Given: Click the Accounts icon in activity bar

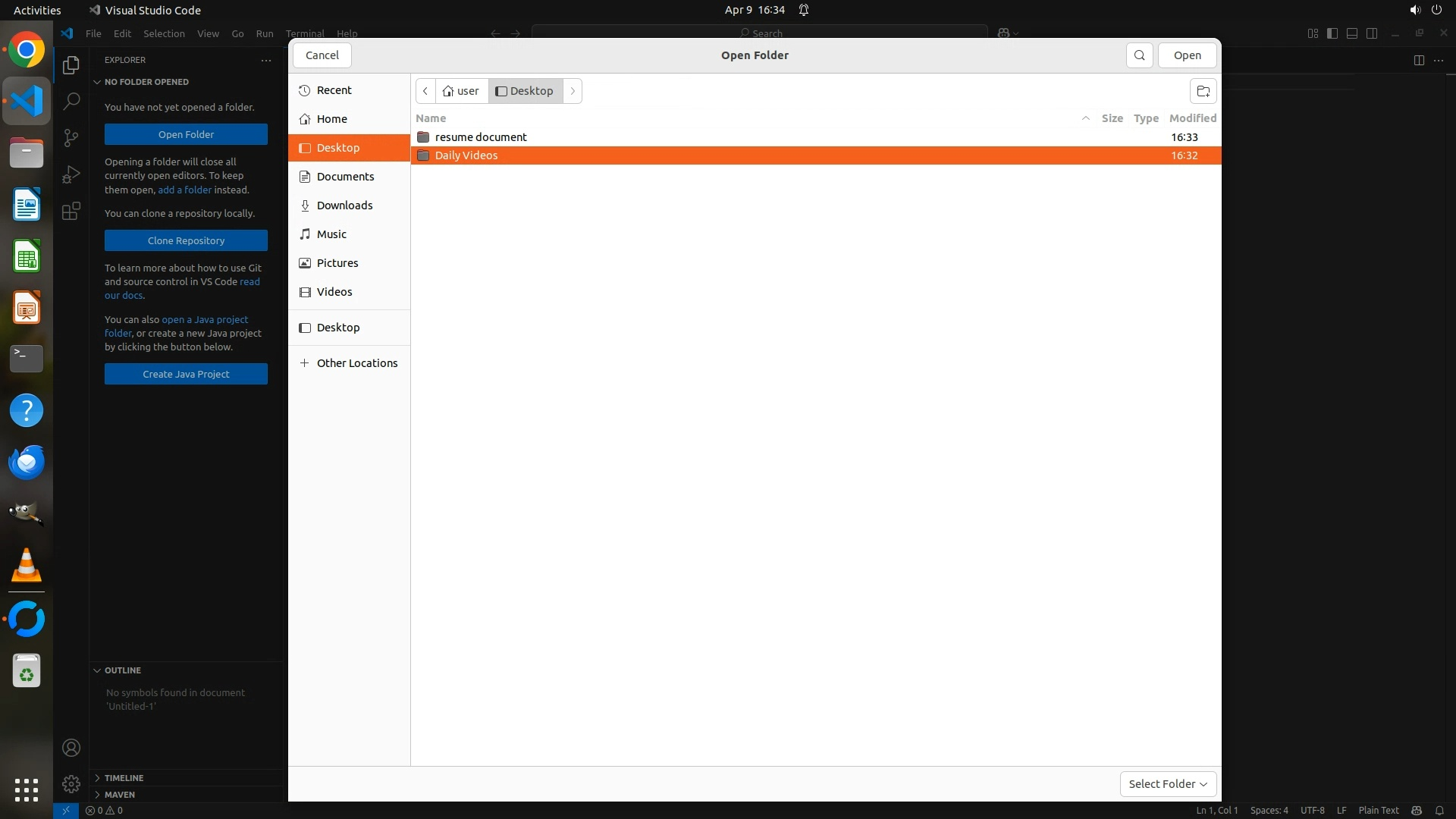Looking at the screenshot, I should coord(71,748).
